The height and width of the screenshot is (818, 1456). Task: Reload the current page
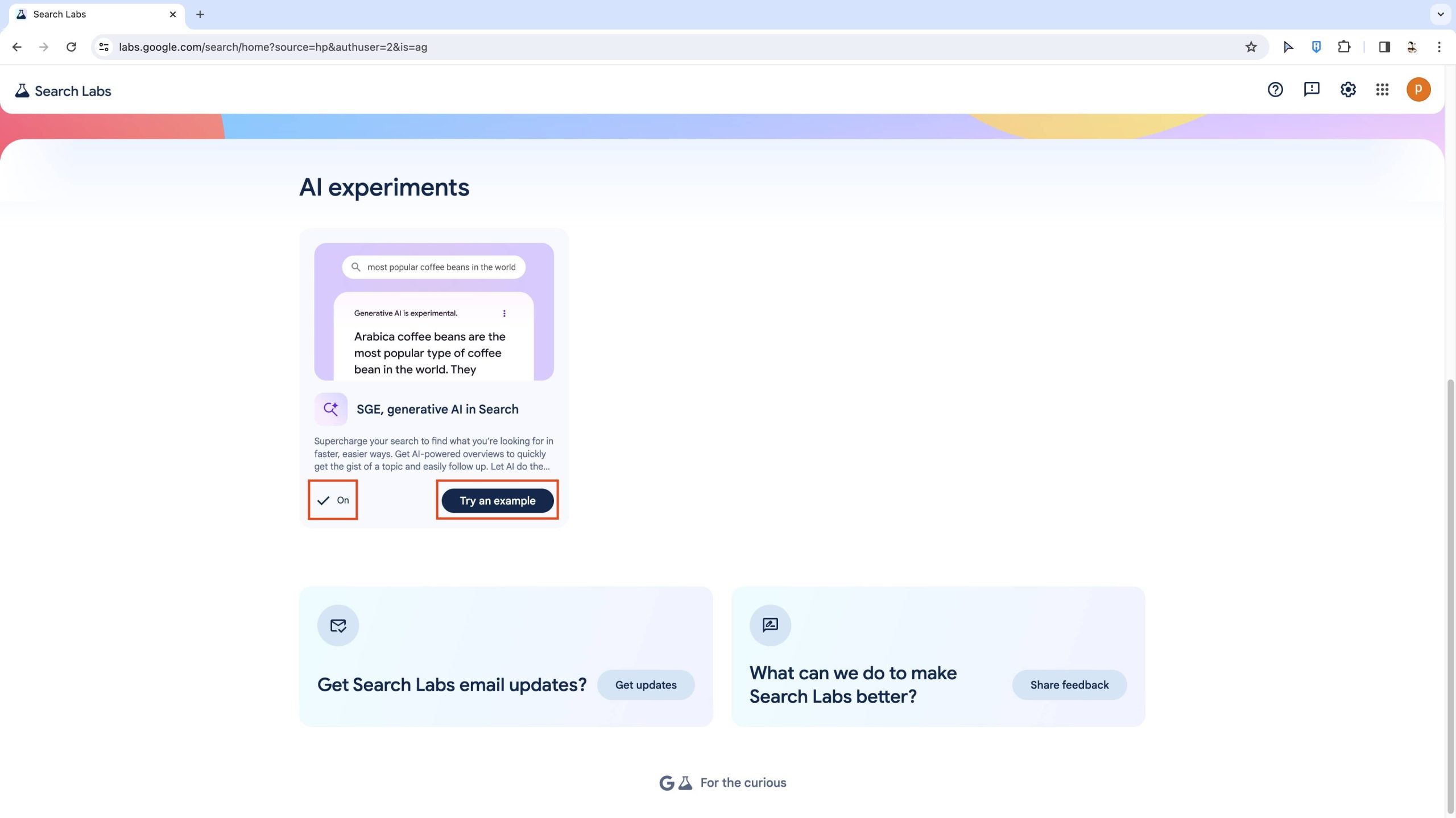[71, 47]
